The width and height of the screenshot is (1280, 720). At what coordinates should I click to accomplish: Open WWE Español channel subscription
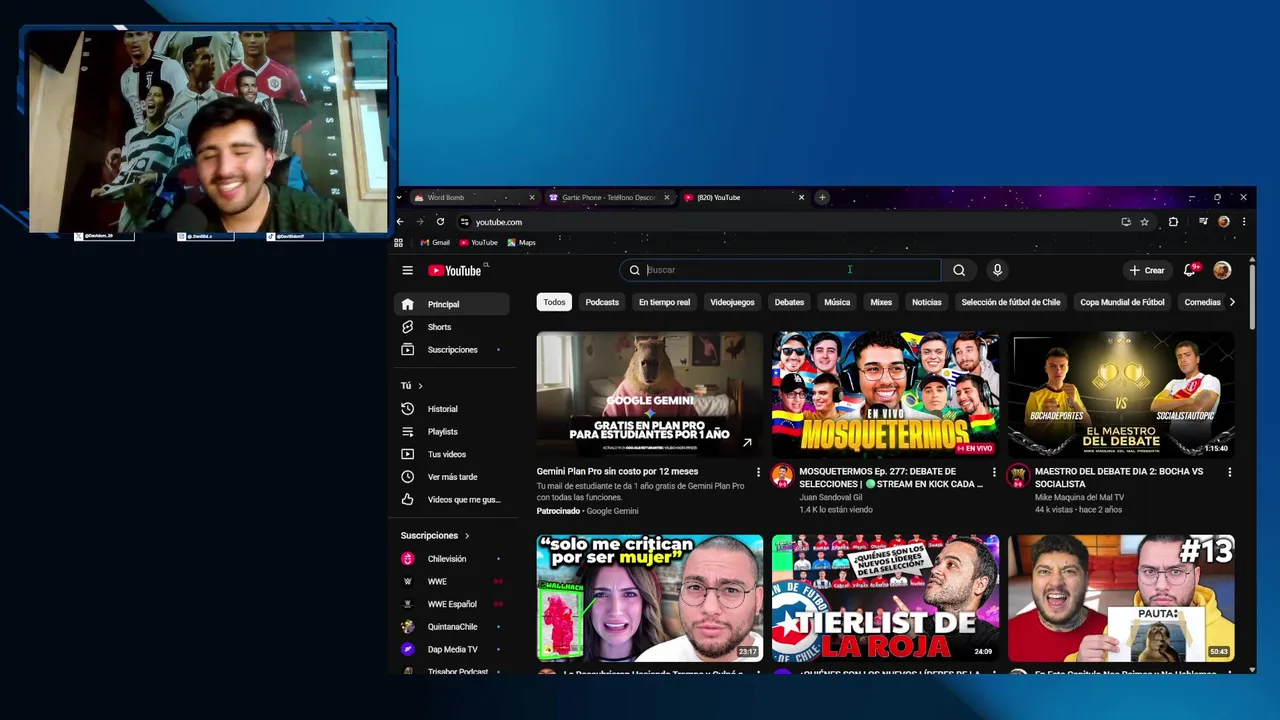click(452, 604)
